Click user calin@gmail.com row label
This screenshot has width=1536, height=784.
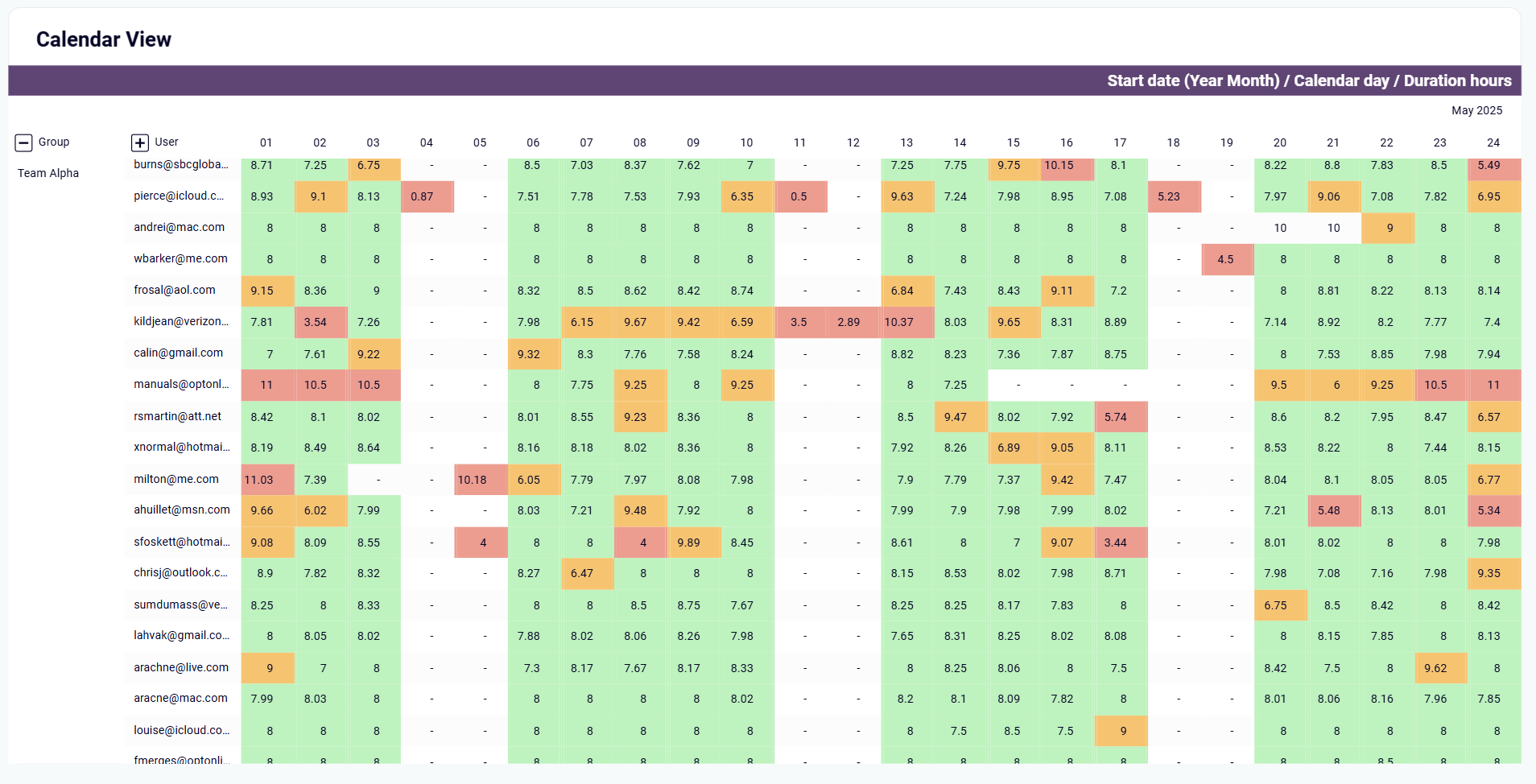(x=178, y=353)
